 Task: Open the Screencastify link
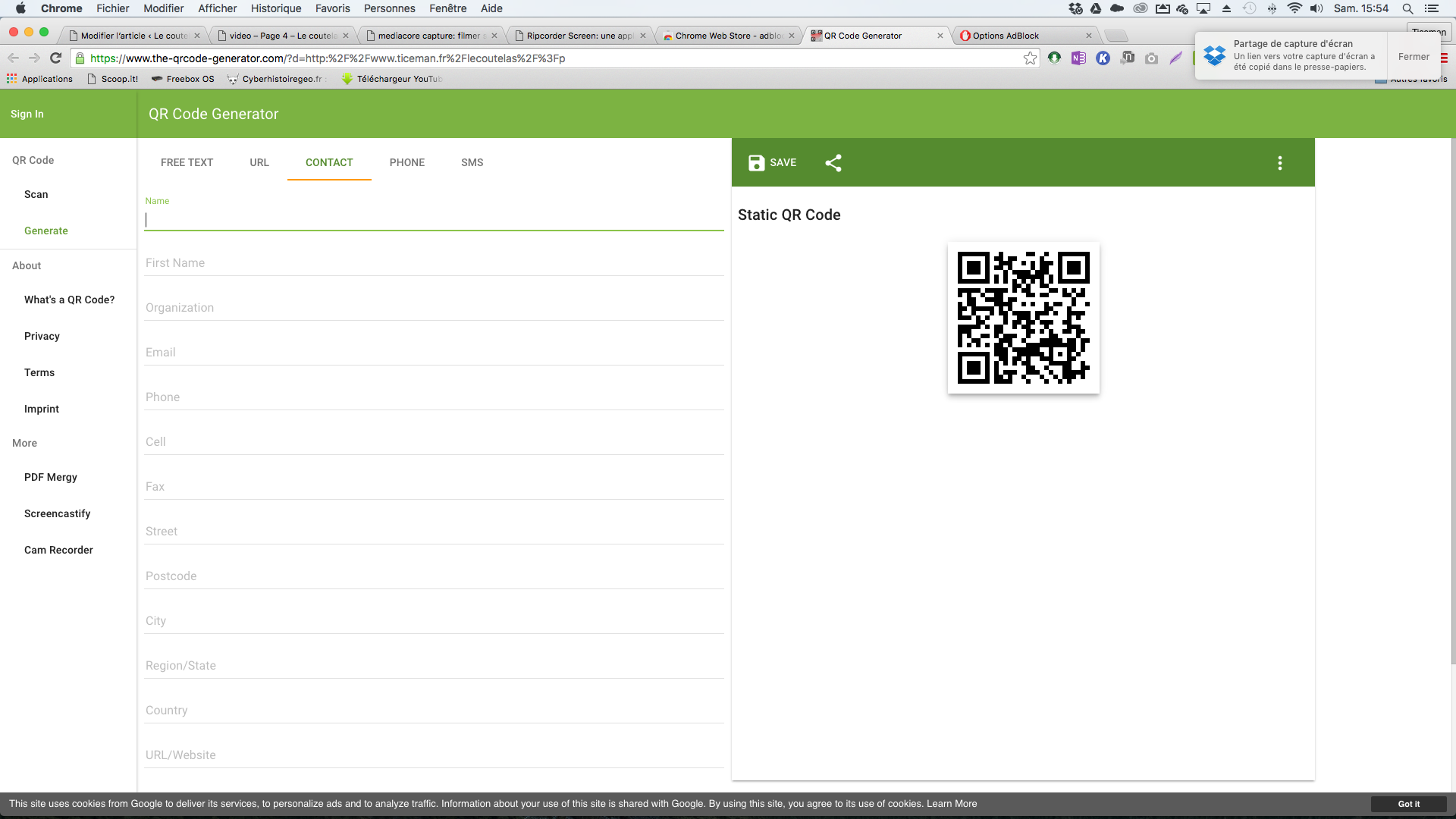(58, 513)
